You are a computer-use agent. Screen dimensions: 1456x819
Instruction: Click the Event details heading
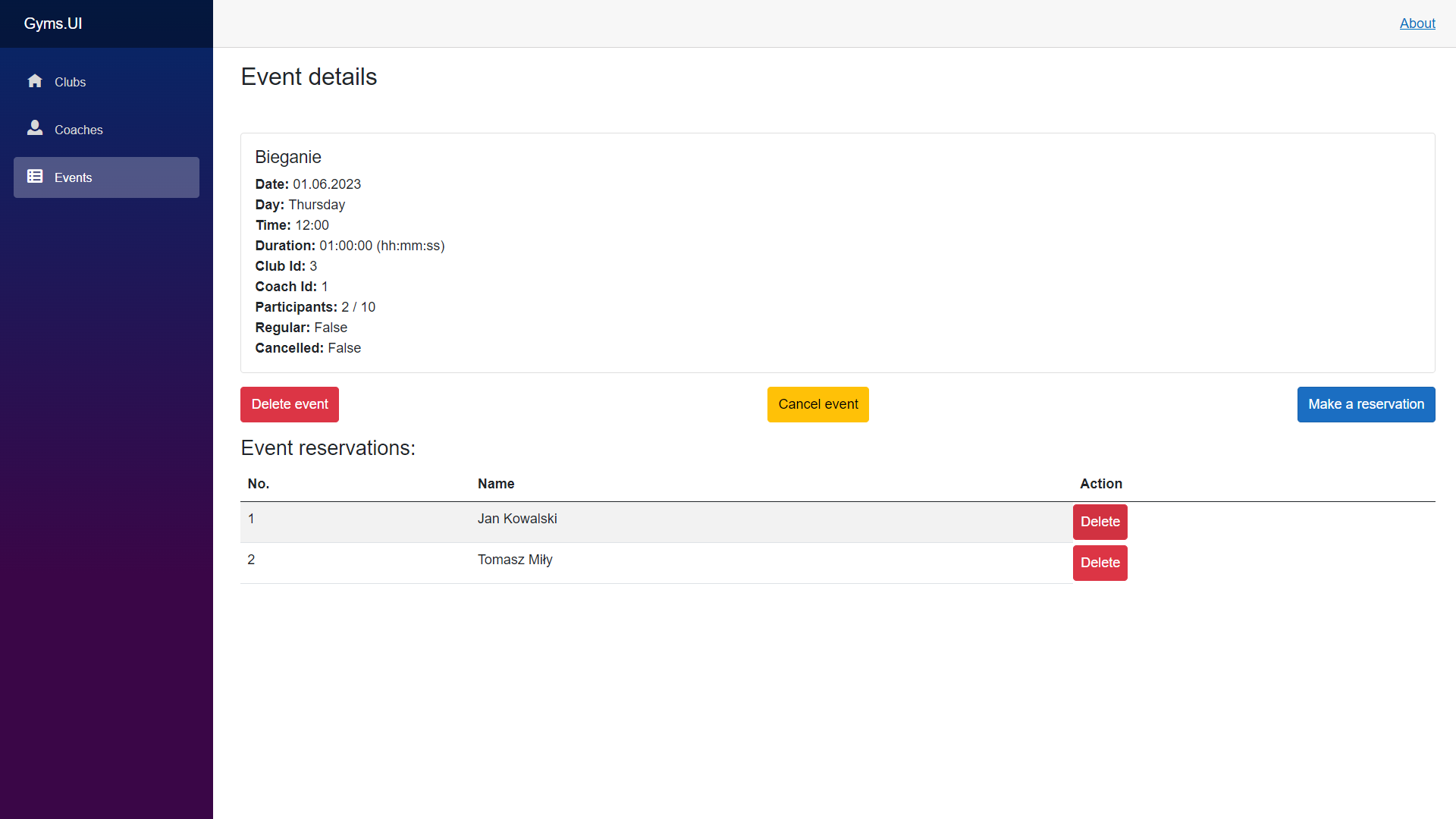coord(309,77)
